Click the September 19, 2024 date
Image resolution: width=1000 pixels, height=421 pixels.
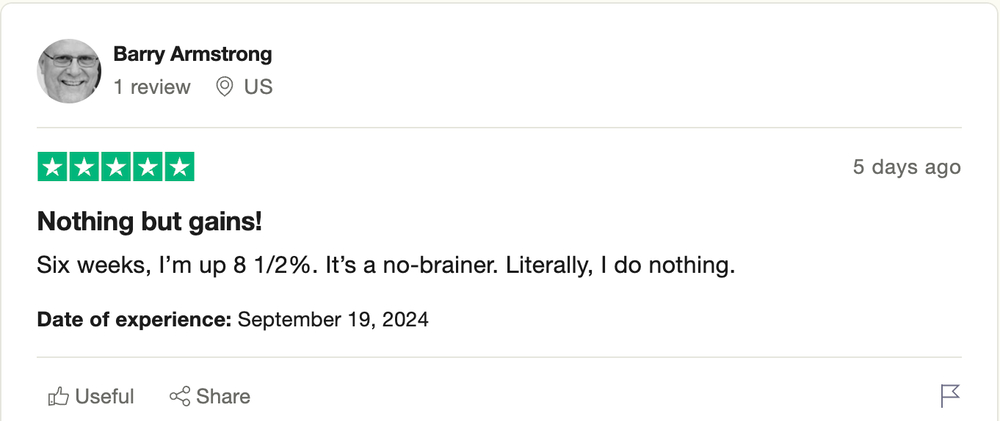[333, 319]
